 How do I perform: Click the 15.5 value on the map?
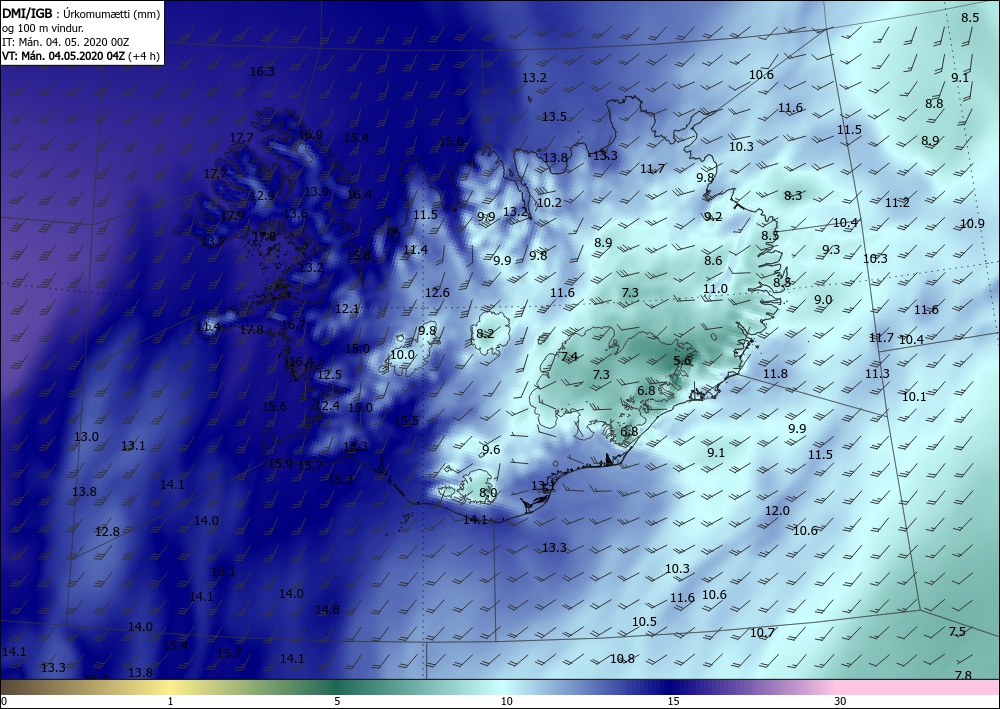point(406,420)
